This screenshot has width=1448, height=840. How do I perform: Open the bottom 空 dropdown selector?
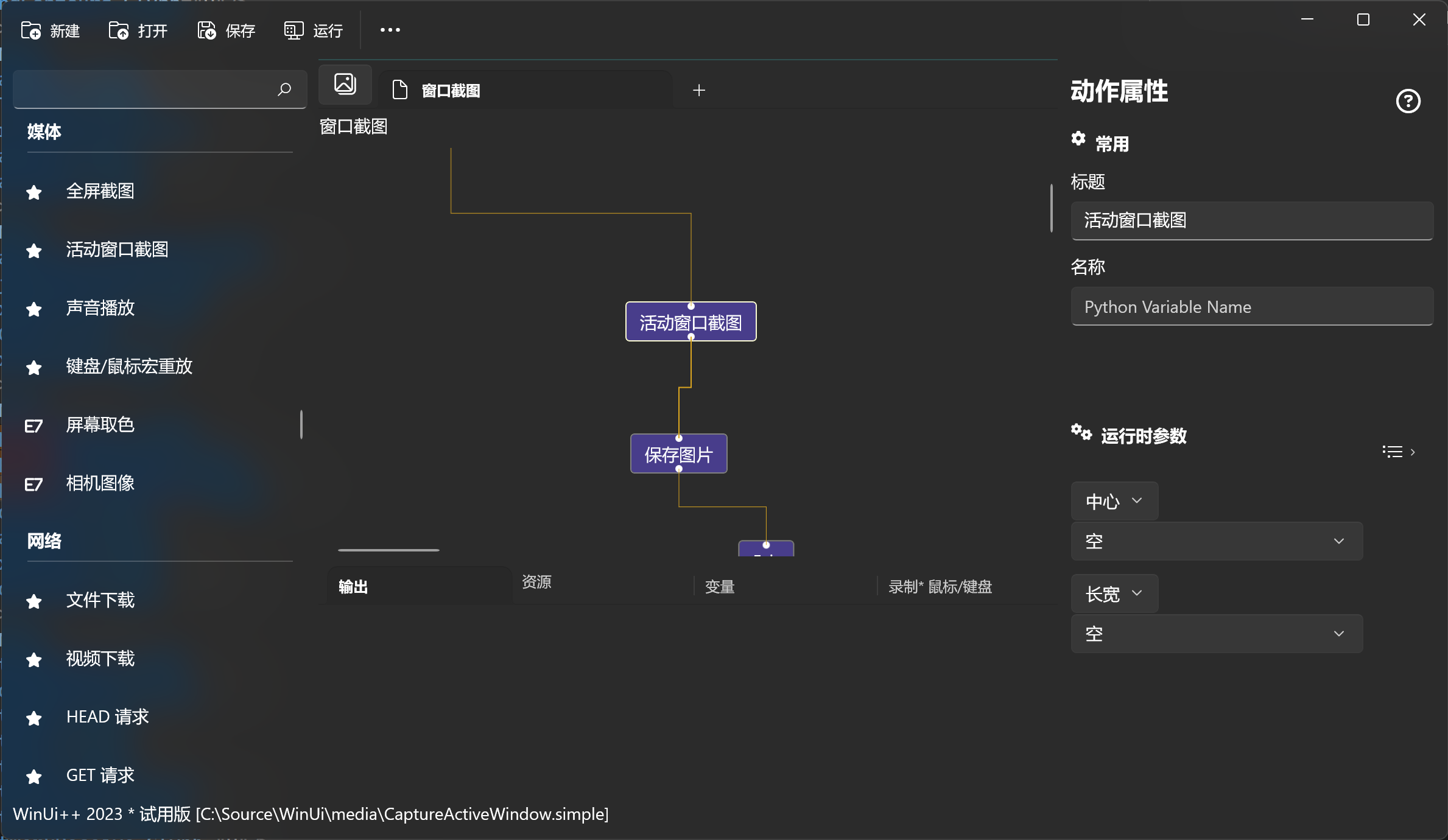[1215, 633]
